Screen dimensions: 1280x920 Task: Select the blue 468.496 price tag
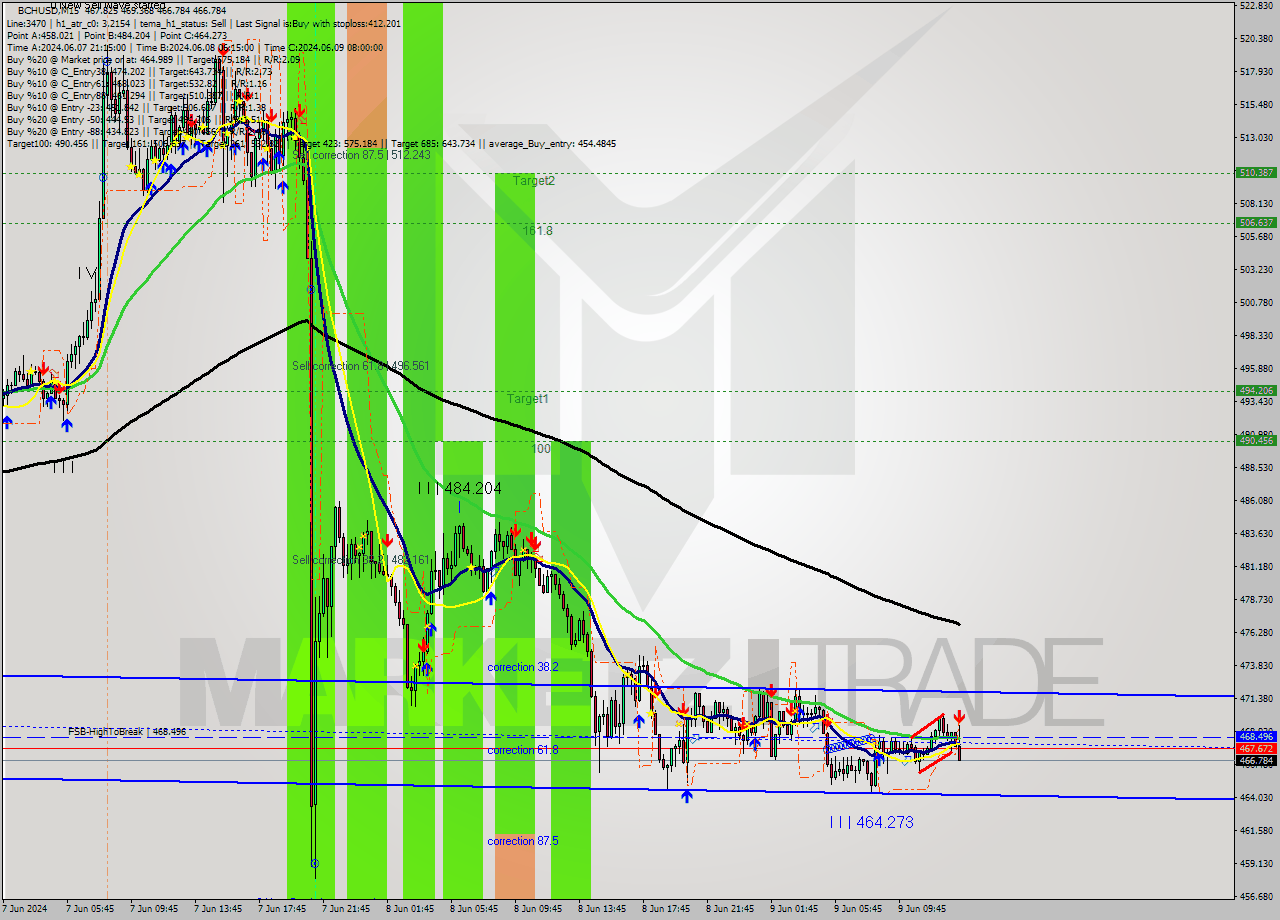coord(1256,736)
